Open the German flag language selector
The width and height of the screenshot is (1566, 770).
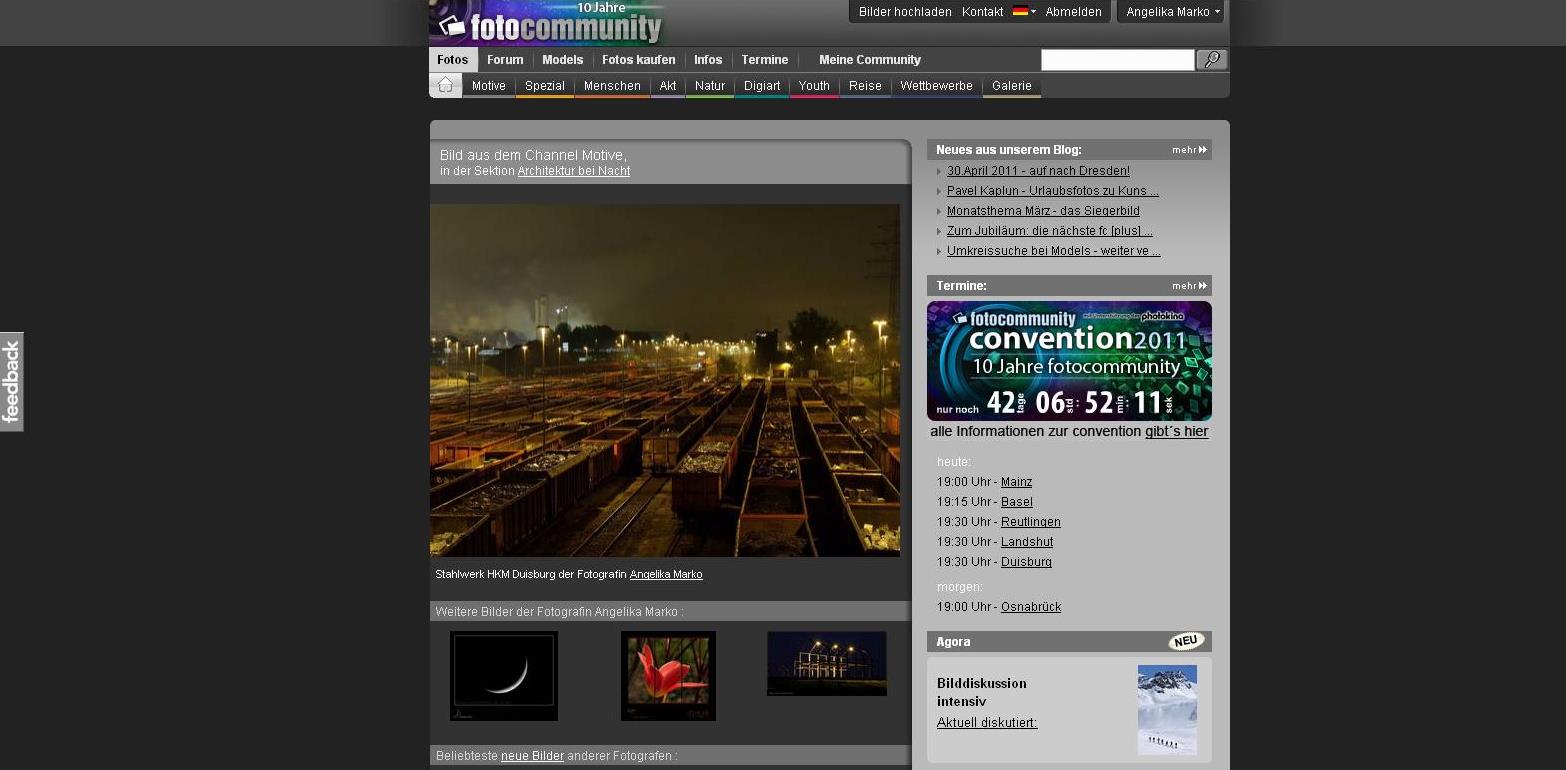pyautogui.click(x=1024, y=12)
